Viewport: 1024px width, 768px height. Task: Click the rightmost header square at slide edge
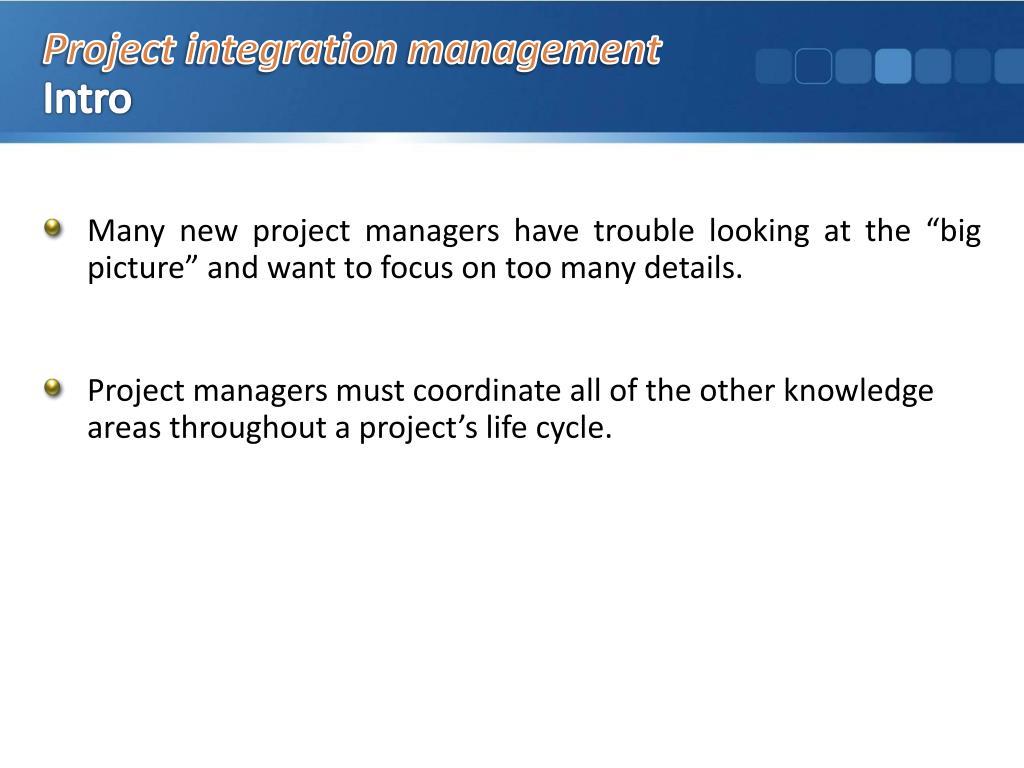[x=1008, y=66]
